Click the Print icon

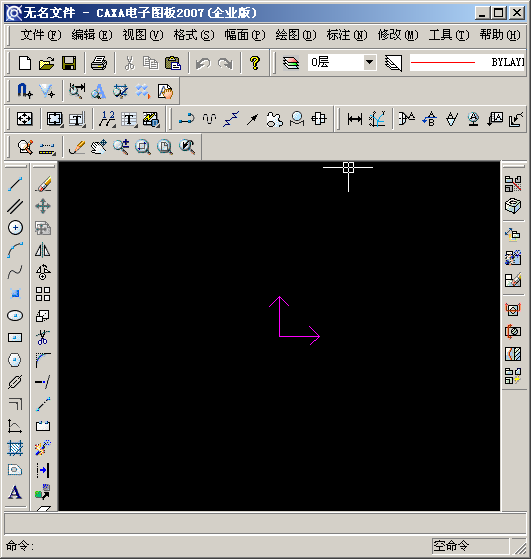tap(99, 63)
